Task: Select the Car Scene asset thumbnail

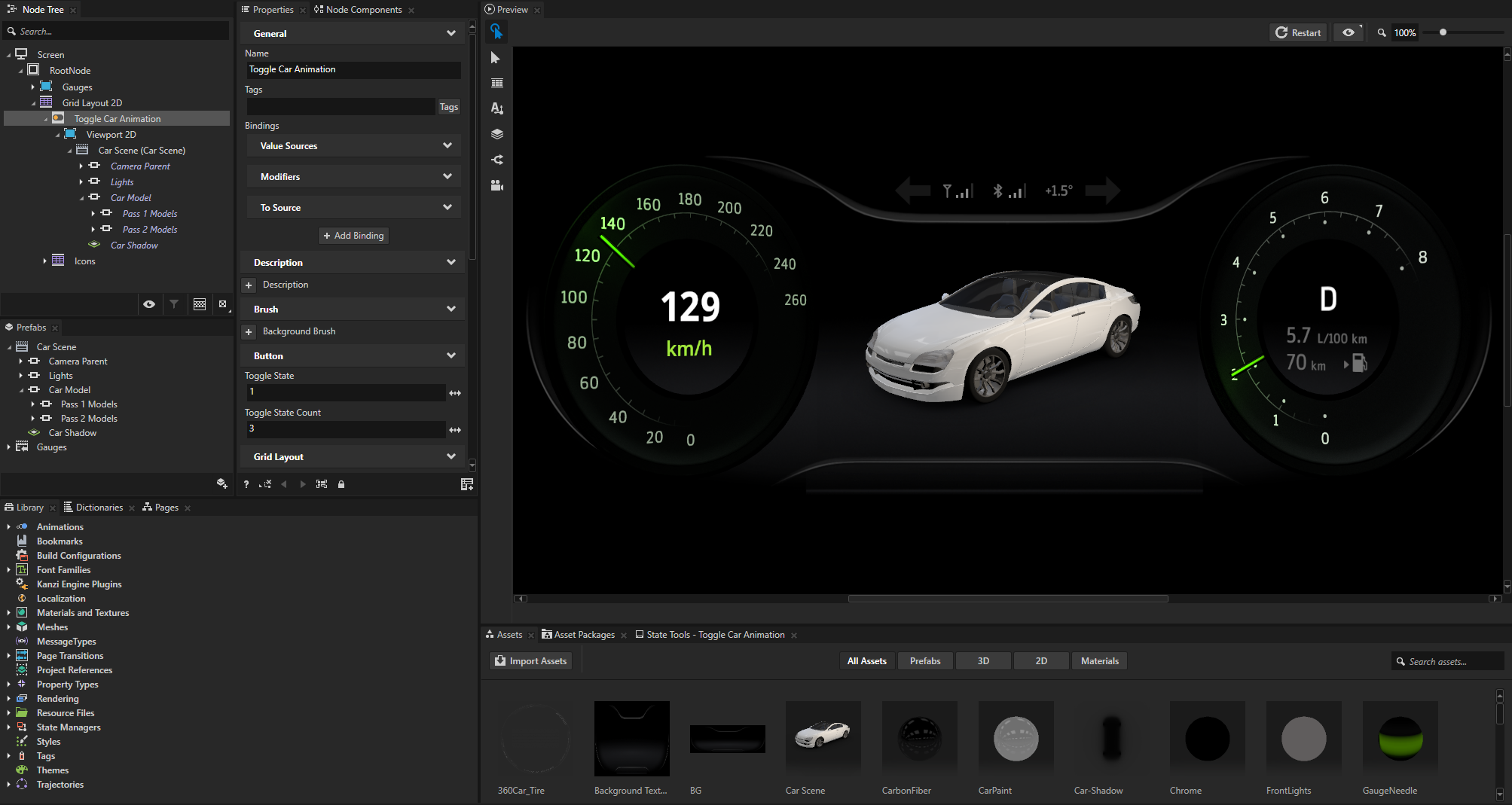Action: 823,738
